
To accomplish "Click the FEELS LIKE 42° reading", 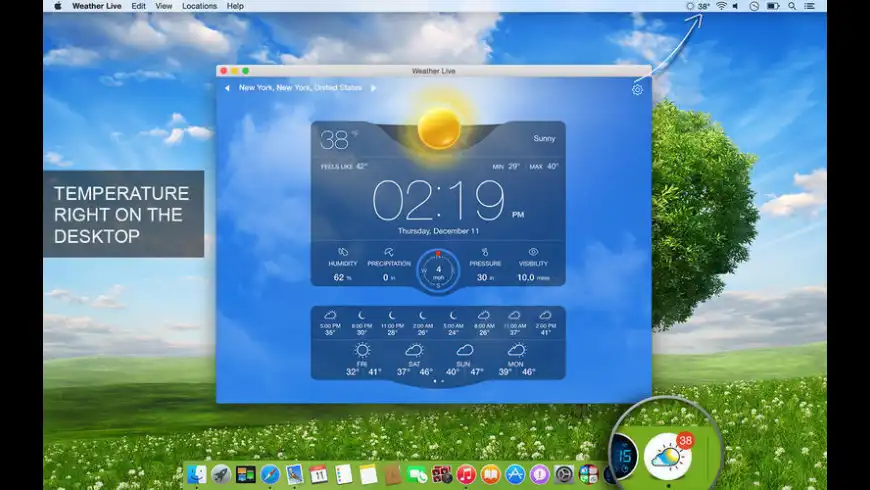I will (344, 166).
